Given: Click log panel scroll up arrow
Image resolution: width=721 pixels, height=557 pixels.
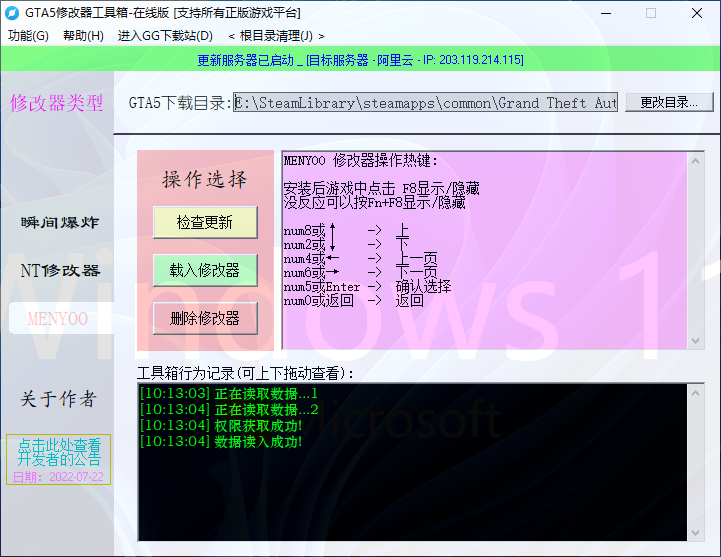Looking at the screenshot, I should click(x=695, y=393).
